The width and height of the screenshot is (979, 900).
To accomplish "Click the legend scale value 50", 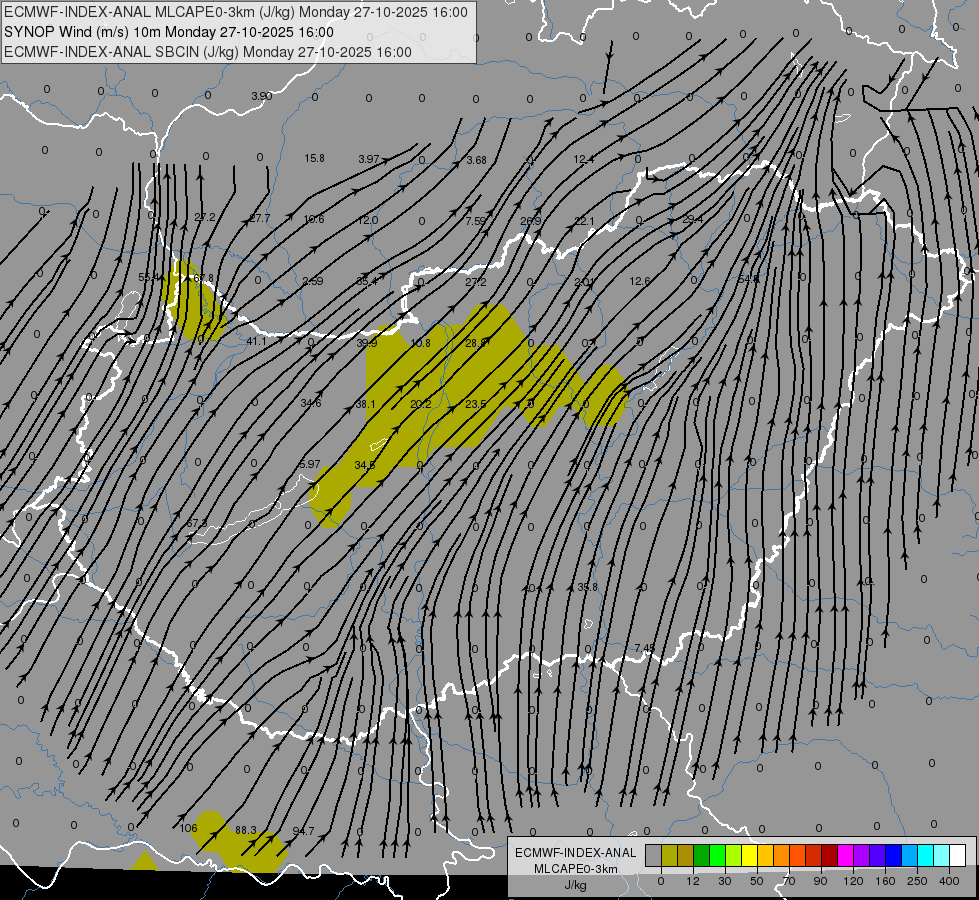I will [x=757, y=881].
